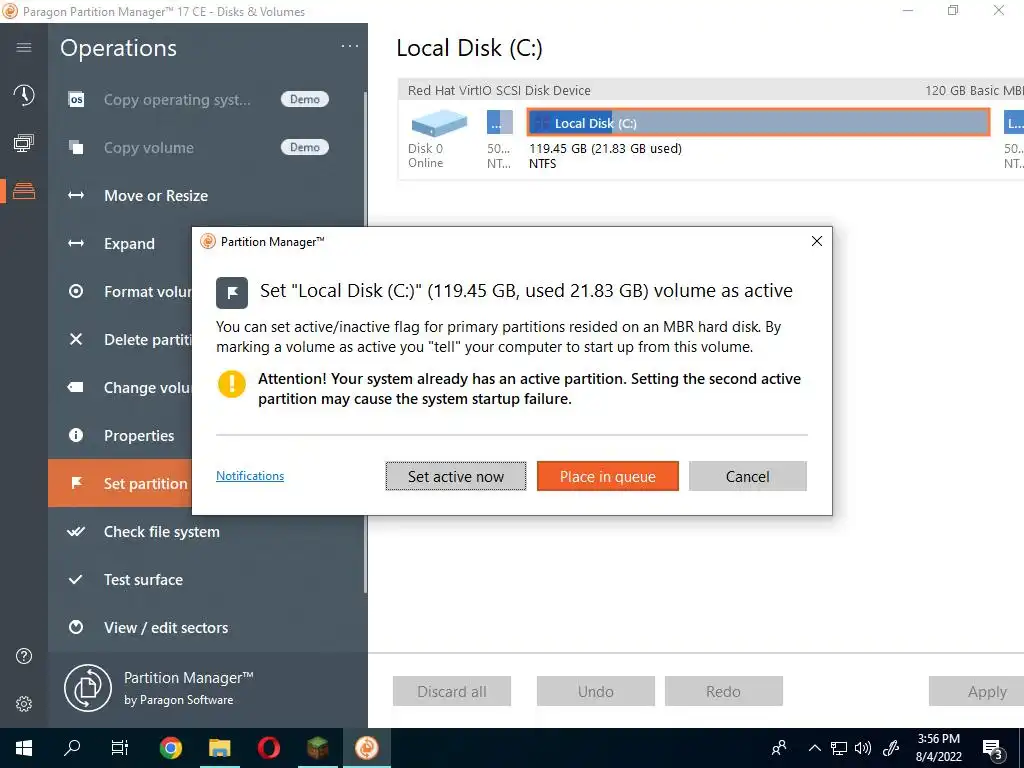Open the Notifications link
The height and width of the screenshot is (768, 1024).
(x=250, y=476)
